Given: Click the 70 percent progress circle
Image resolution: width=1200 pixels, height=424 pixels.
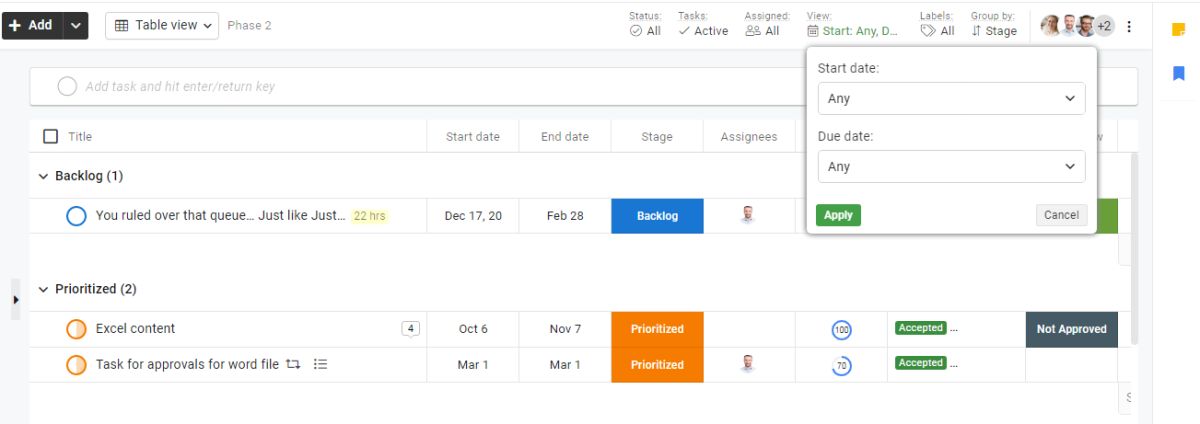Looking at the screenshot, I should (842, 365).
